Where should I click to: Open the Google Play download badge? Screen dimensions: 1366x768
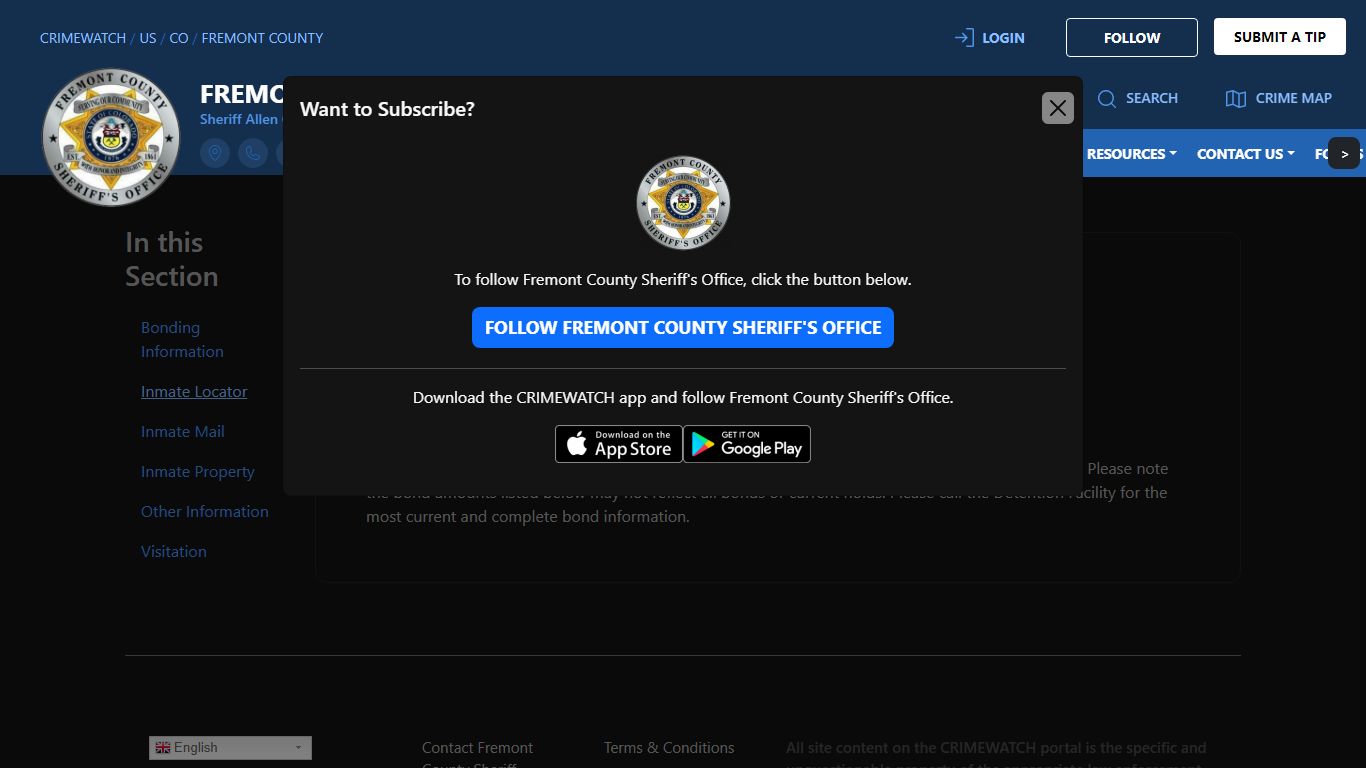[747, 444]
